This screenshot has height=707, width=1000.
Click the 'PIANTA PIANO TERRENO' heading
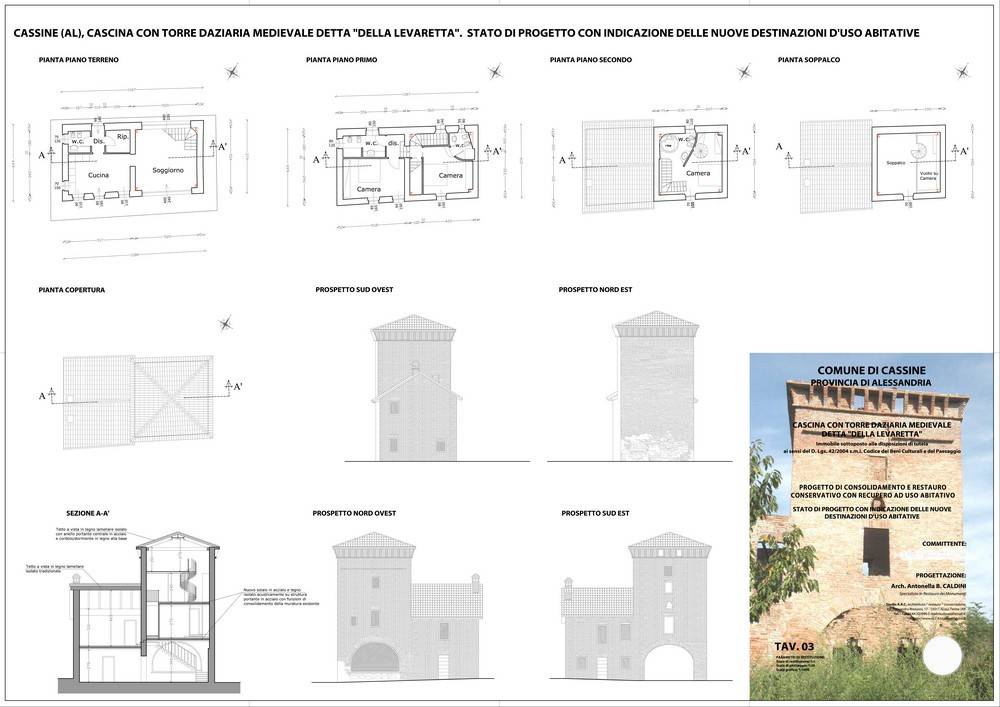(78, 60)
